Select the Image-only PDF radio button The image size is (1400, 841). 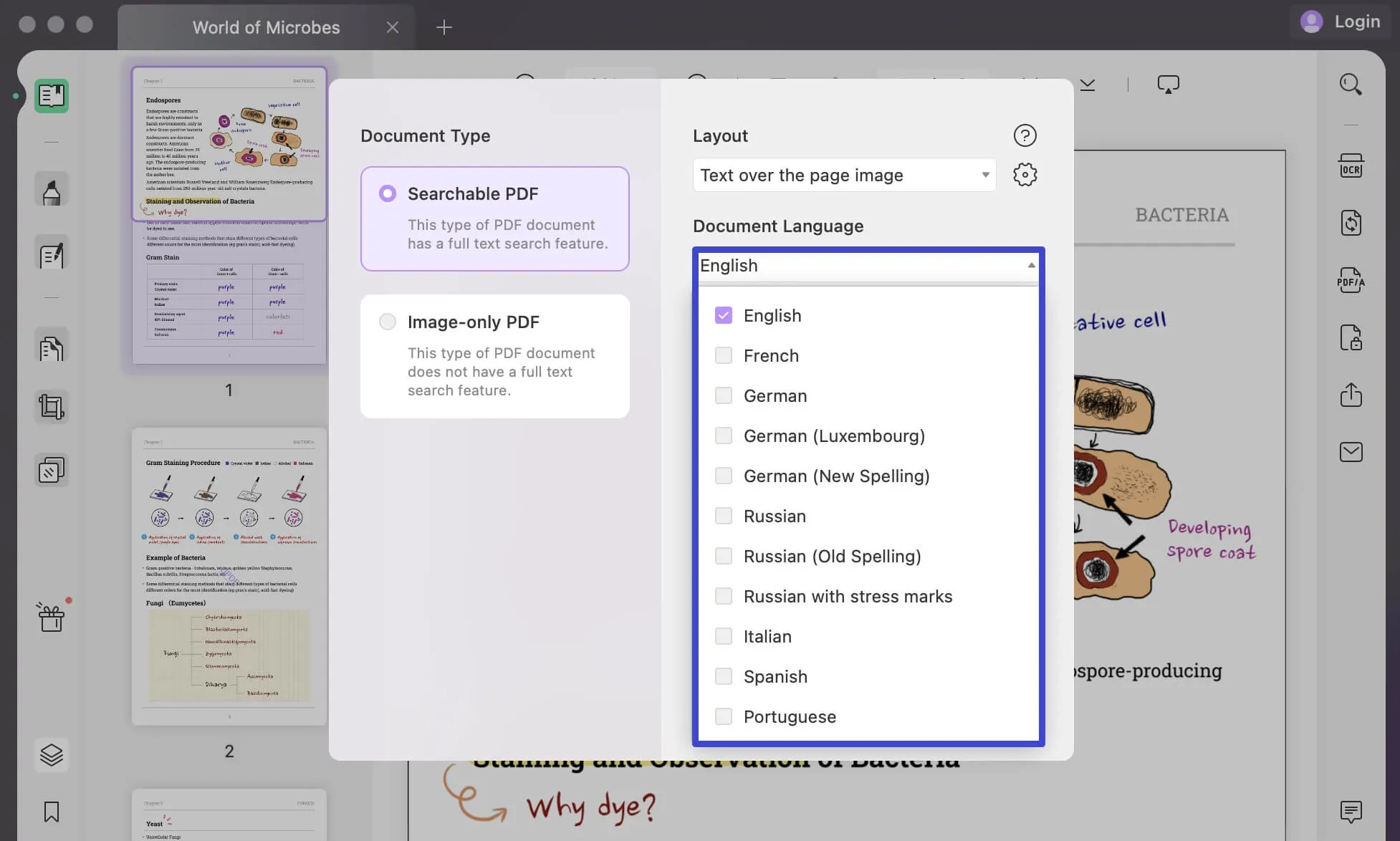click(388, 322)
